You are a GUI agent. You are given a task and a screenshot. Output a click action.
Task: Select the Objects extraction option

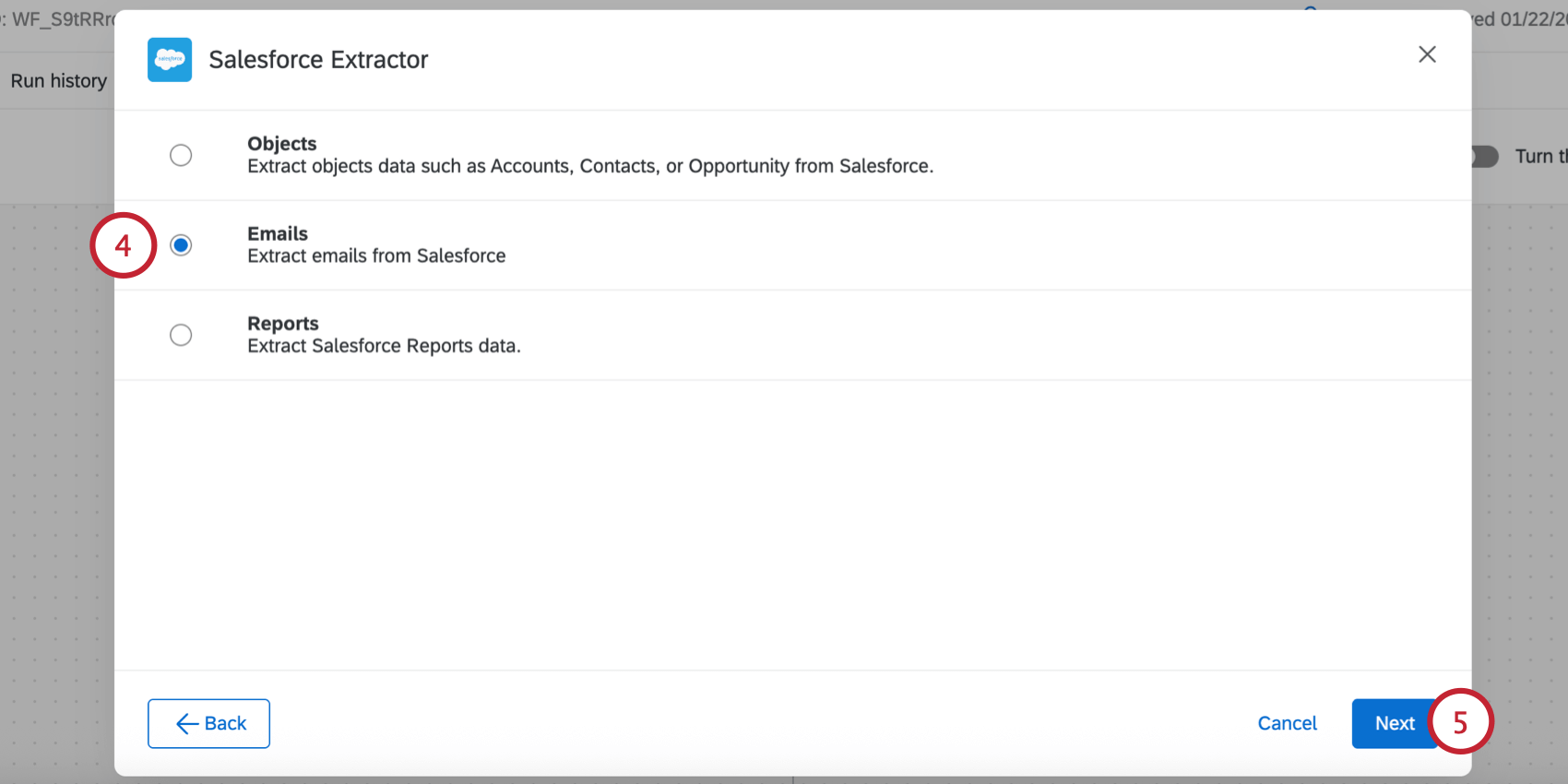point(181,155)
